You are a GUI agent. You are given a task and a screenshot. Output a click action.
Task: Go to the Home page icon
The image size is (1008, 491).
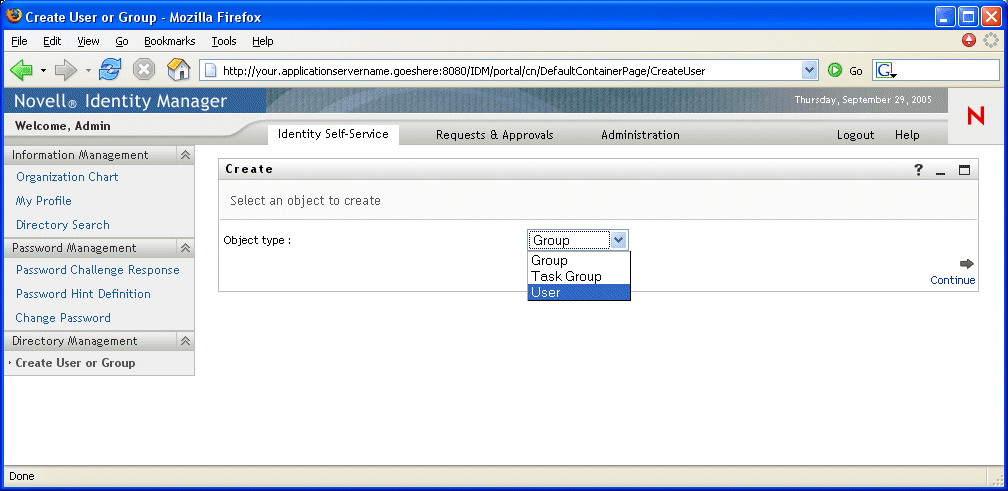(x=178, y=69)
